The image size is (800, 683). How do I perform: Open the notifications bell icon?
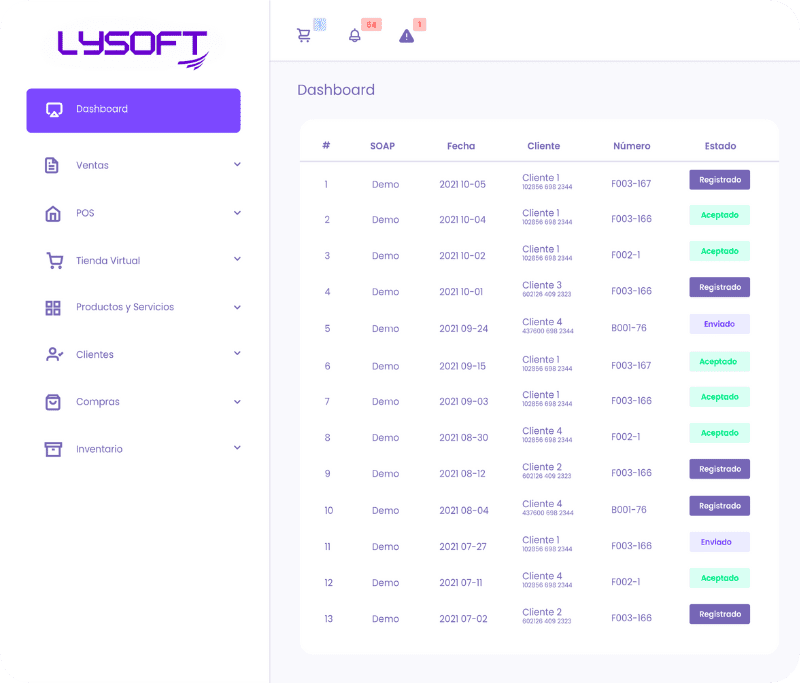355,35
